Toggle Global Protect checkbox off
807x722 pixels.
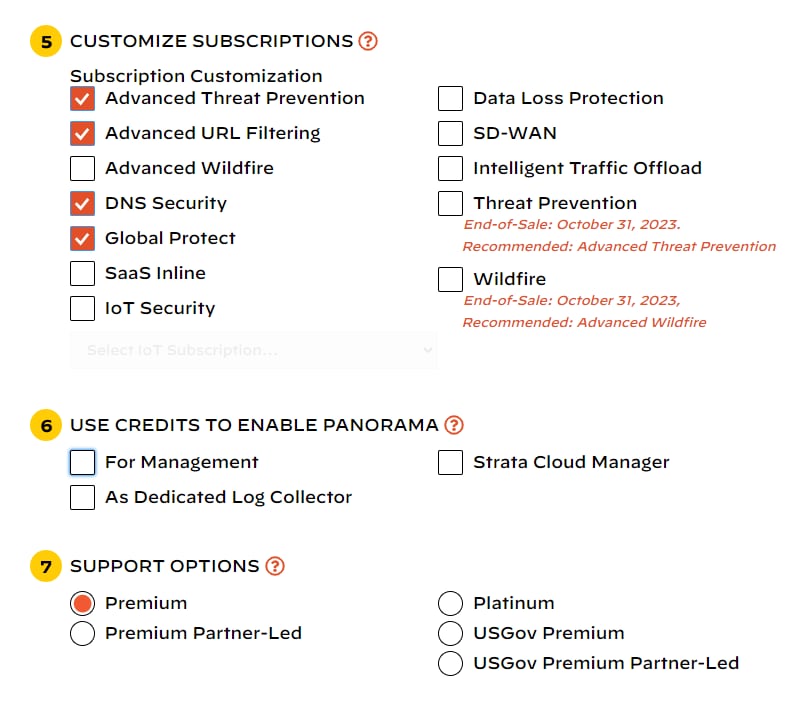[82, 238]
